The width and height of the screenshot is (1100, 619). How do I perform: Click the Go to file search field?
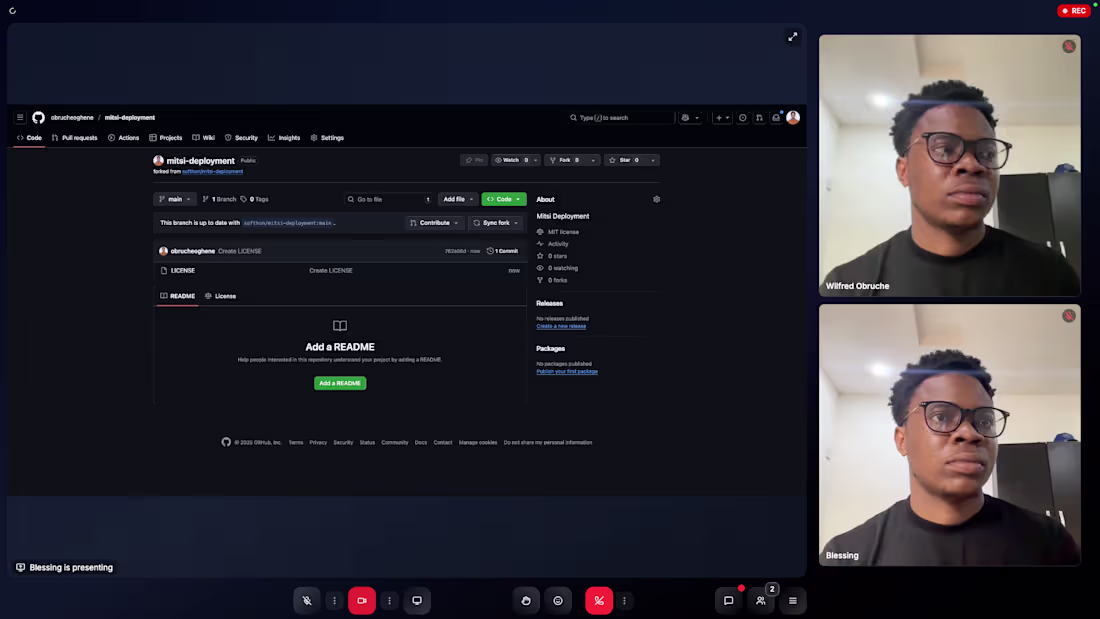coord(388,199)
